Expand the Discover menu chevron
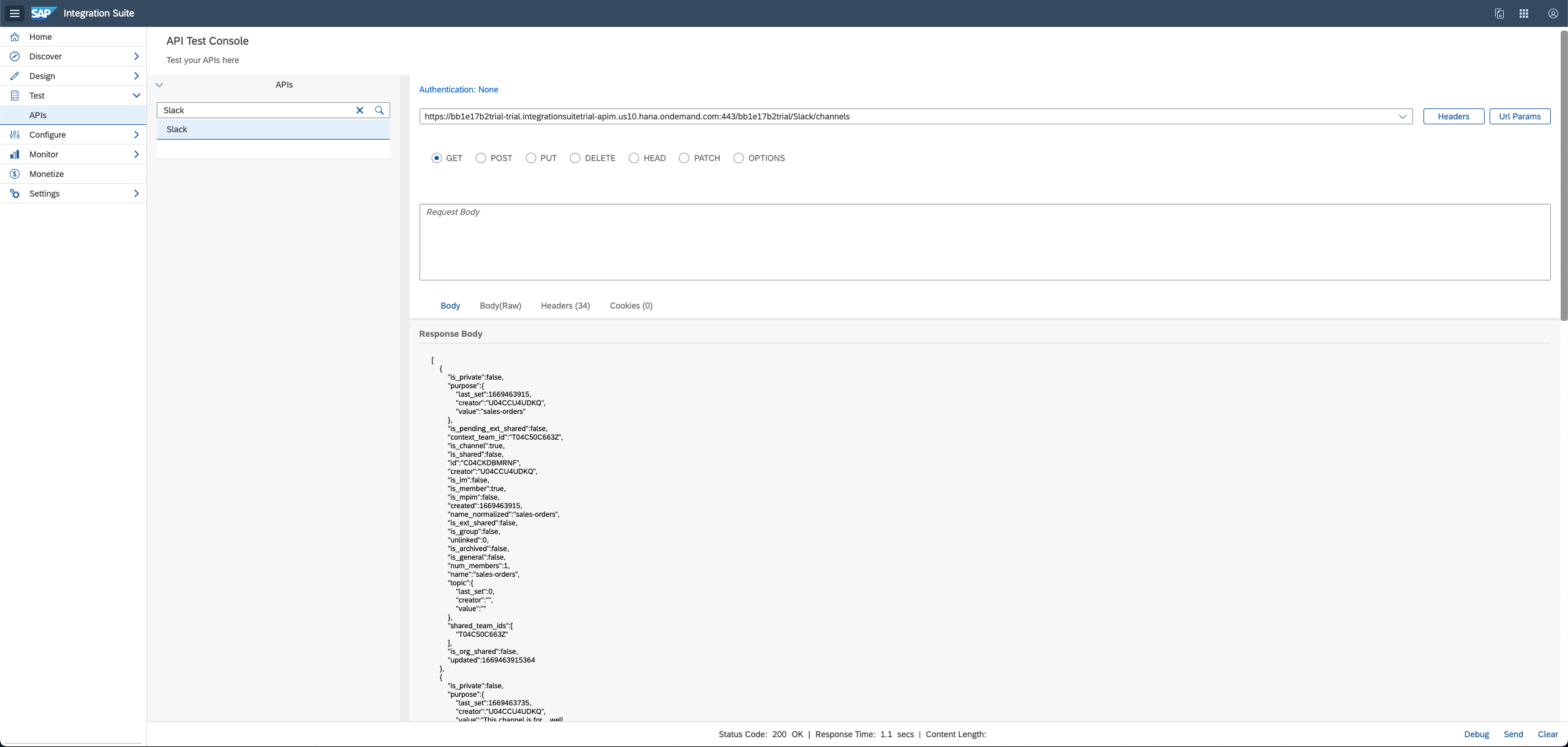This screenshot has width=1568, height=747. pos(136,56)
